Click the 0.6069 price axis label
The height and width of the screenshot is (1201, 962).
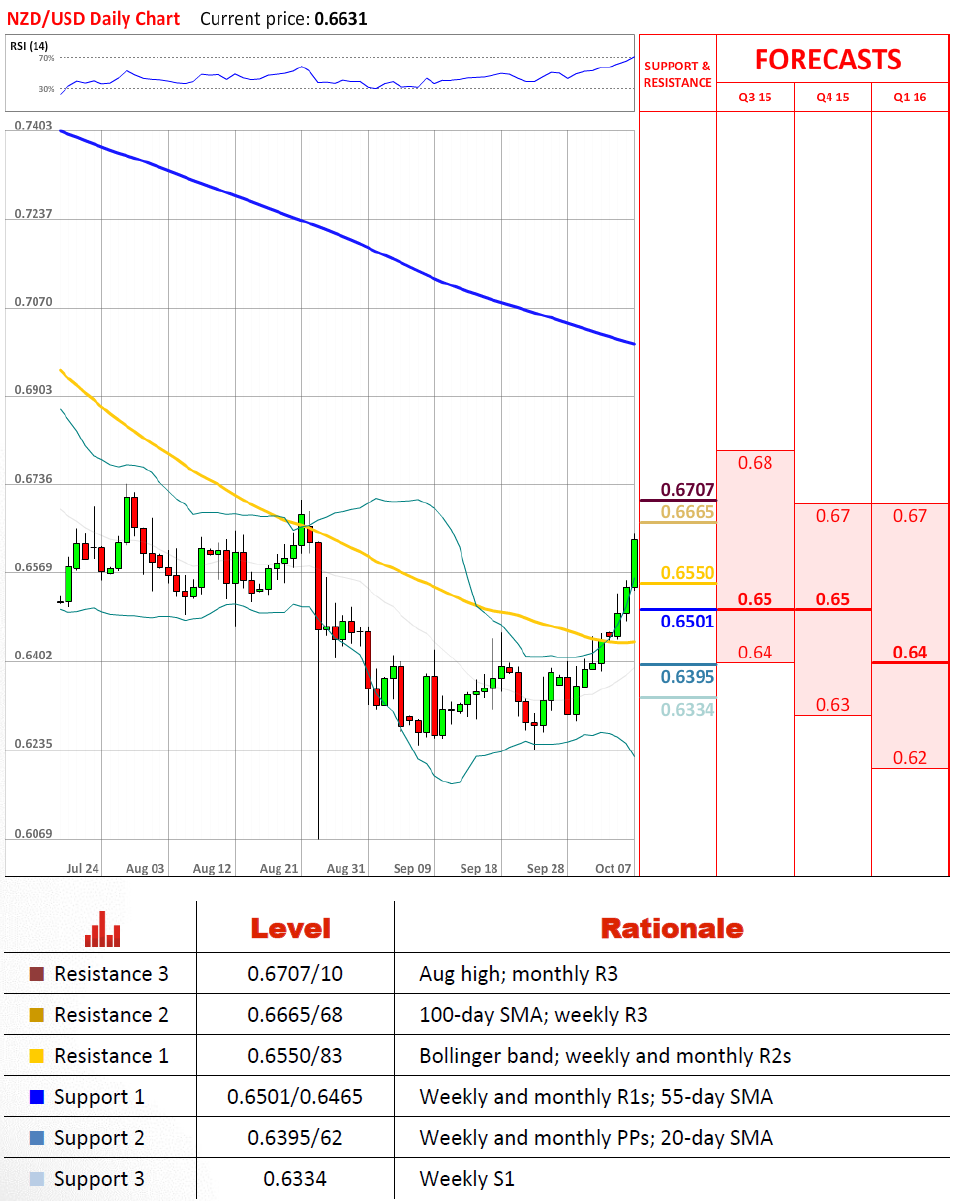33,834
